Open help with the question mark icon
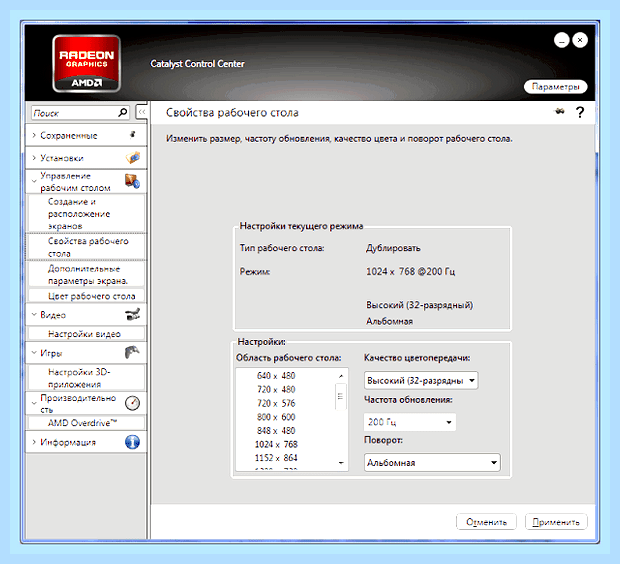This screenshot has width=620, height=564. click(580, 112)
